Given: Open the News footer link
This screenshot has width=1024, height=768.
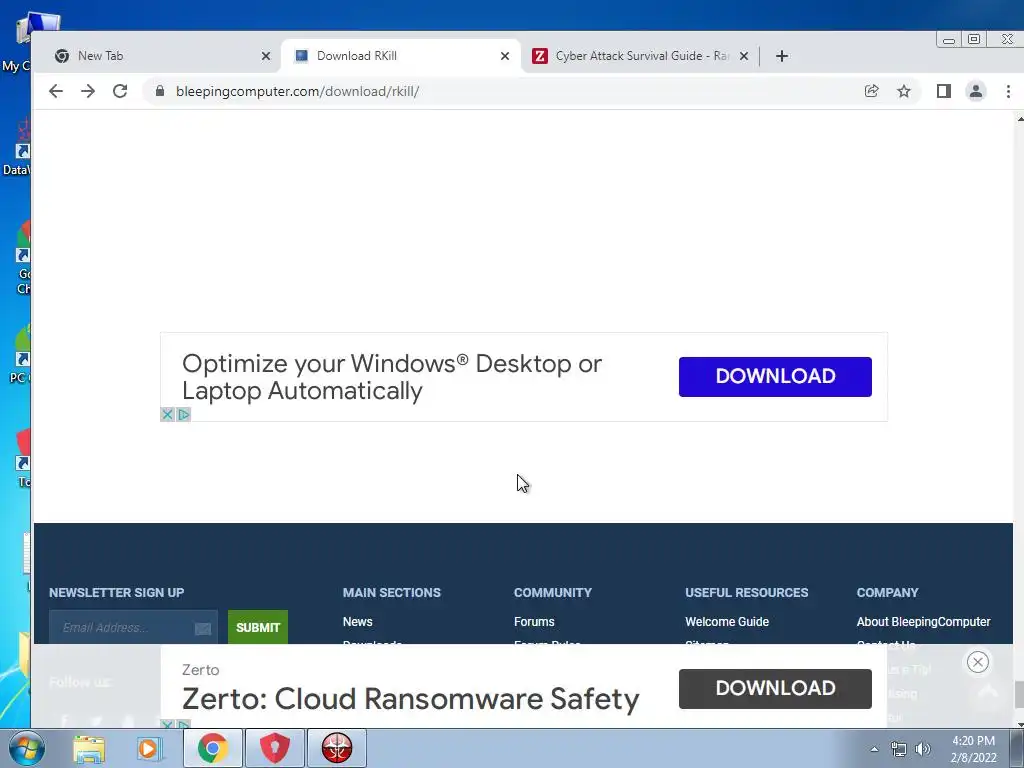Looking at the screenshot, I should [358, 622].
